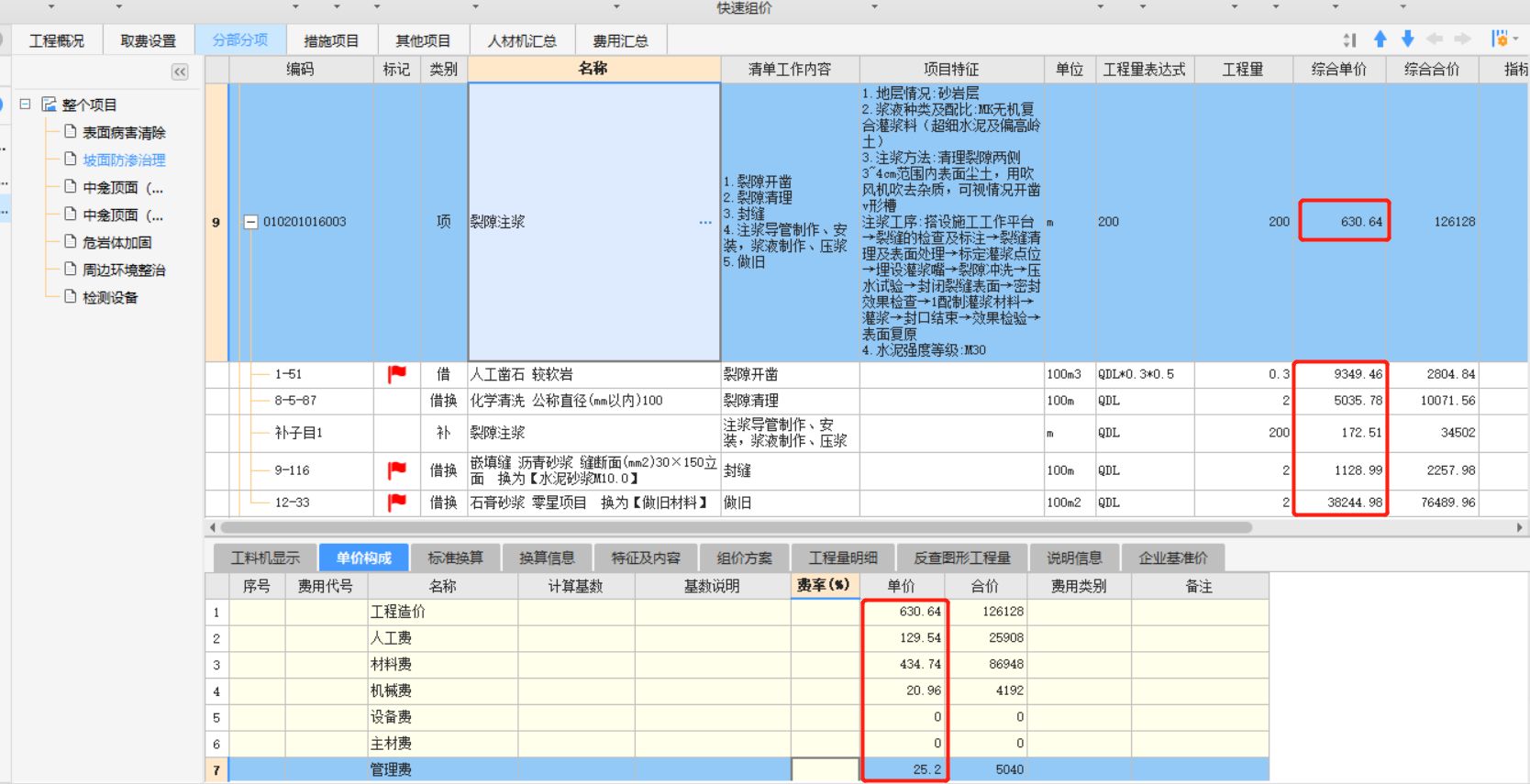Open 换算信息 bottom tab
Screen dimensions: 1530x784
[x=547, y=558]
